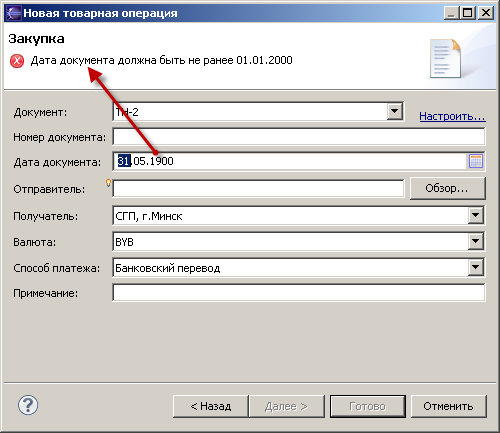Go back with the < Назад button
500x433 pixels.
click(211, 406)
